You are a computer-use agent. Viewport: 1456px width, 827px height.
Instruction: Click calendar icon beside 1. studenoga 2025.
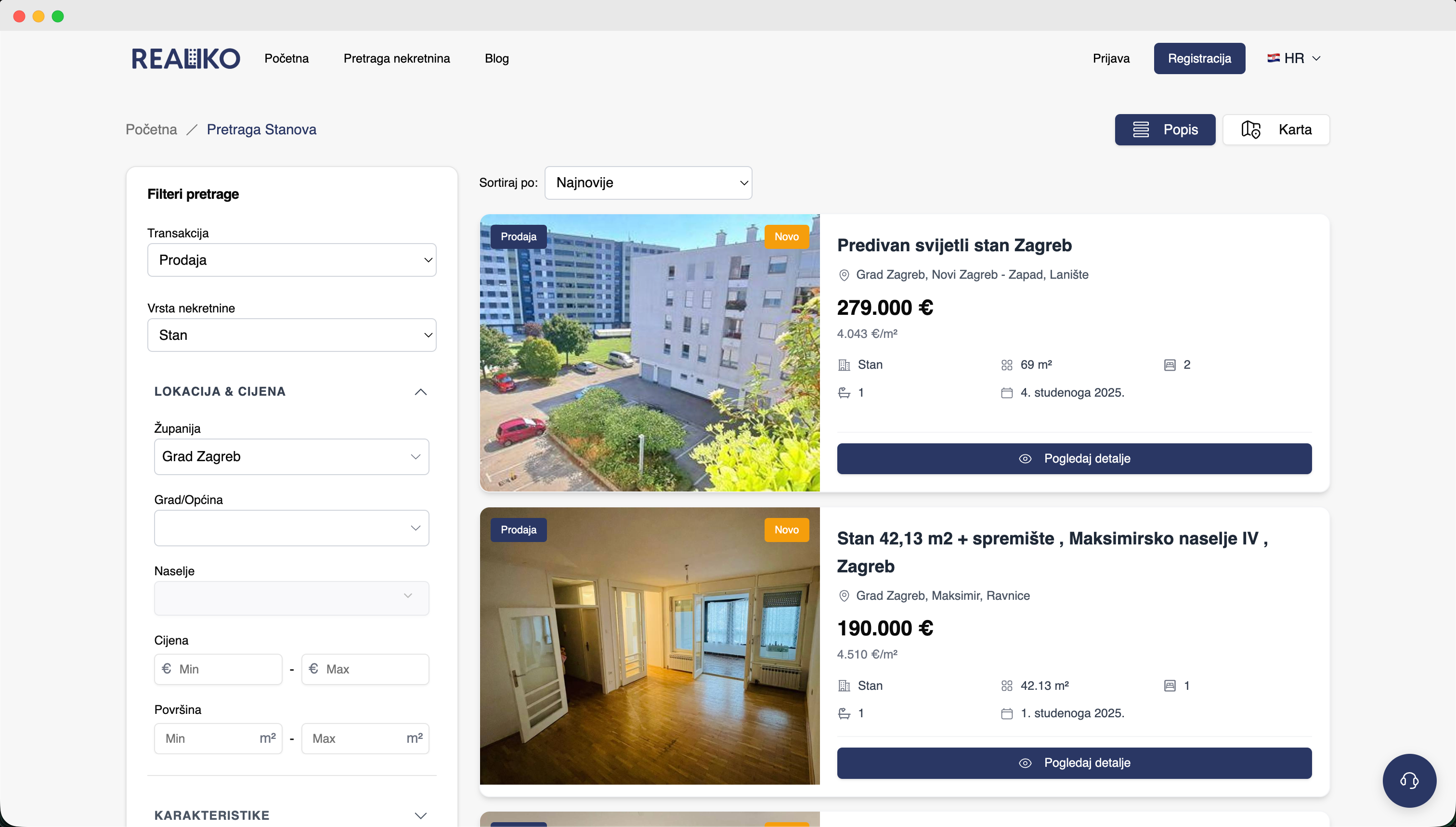tap(1007, 714)
